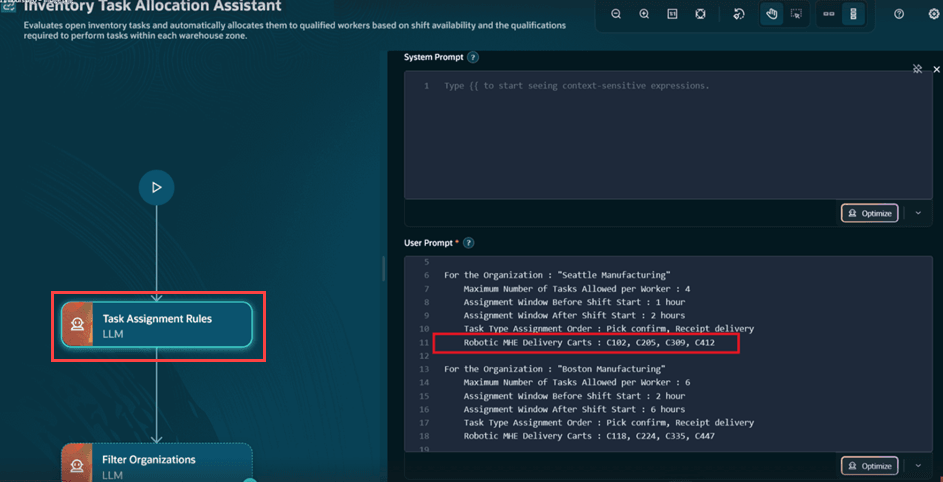
Task: Switch to vertical layout orientation
Action: click(853, 14)
